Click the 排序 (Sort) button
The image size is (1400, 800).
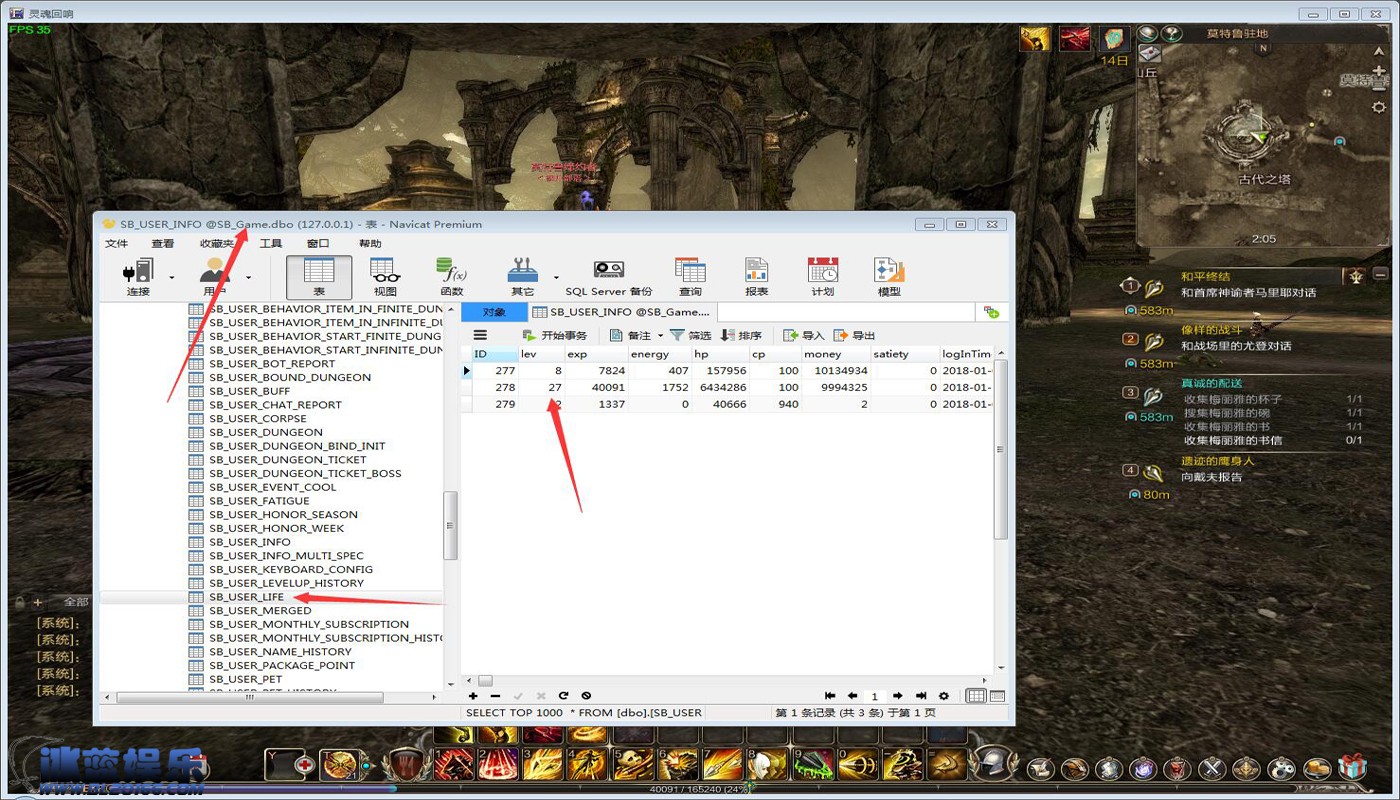point(742,335)
